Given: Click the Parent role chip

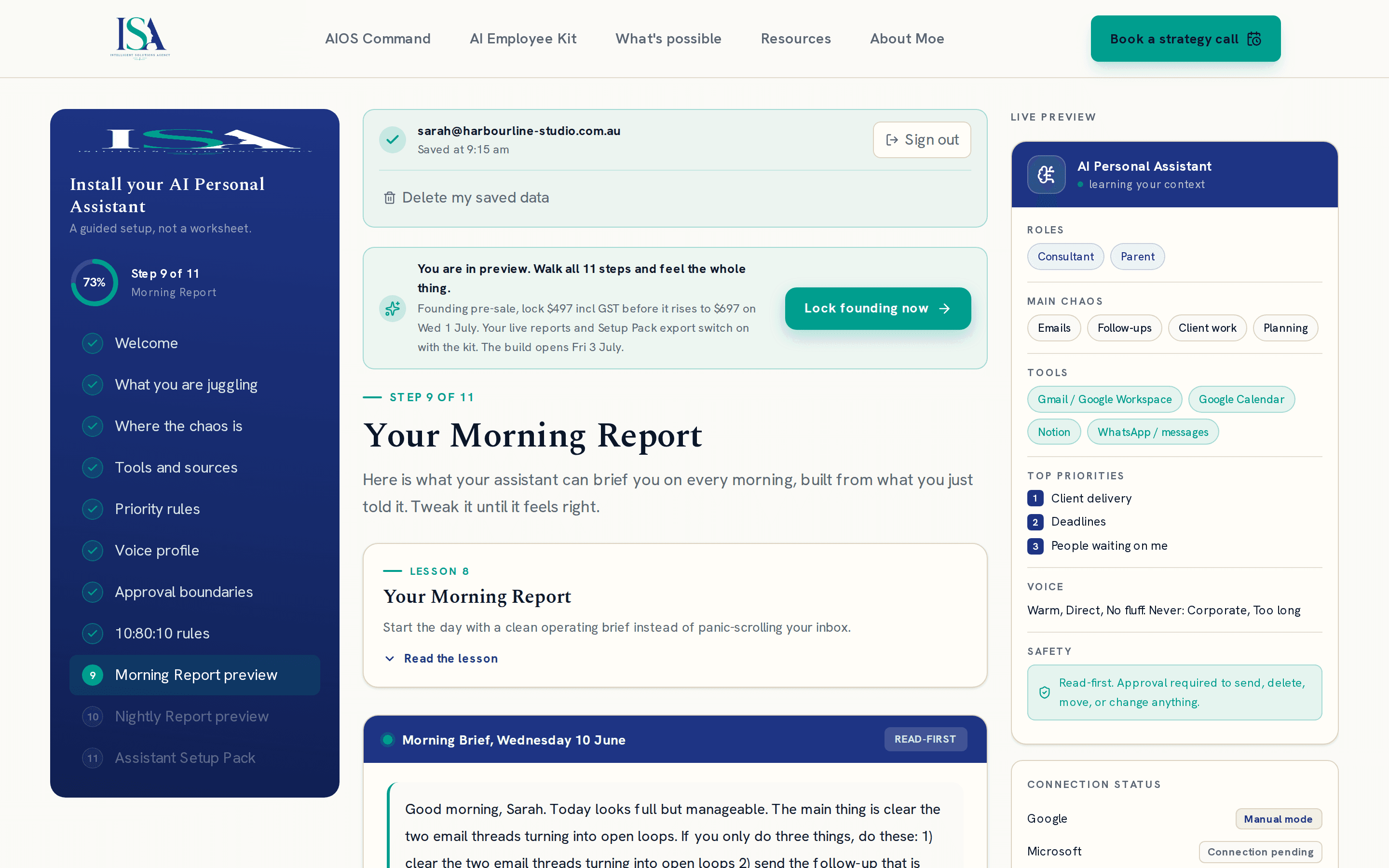Looking at the screenshot, I should pos(1137,257).
